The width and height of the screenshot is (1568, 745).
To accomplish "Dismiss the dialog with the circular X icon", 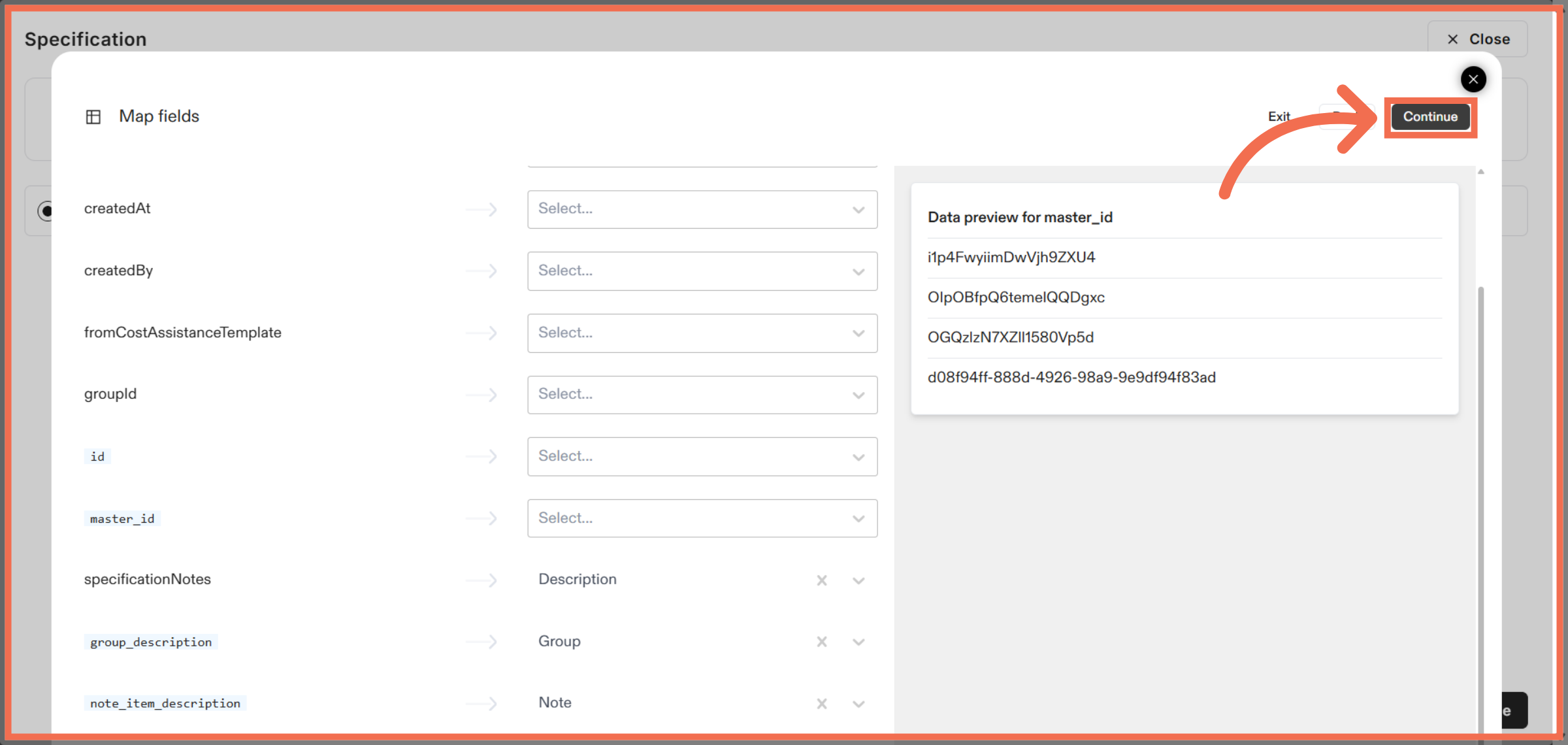I will tap(1473, 79).
